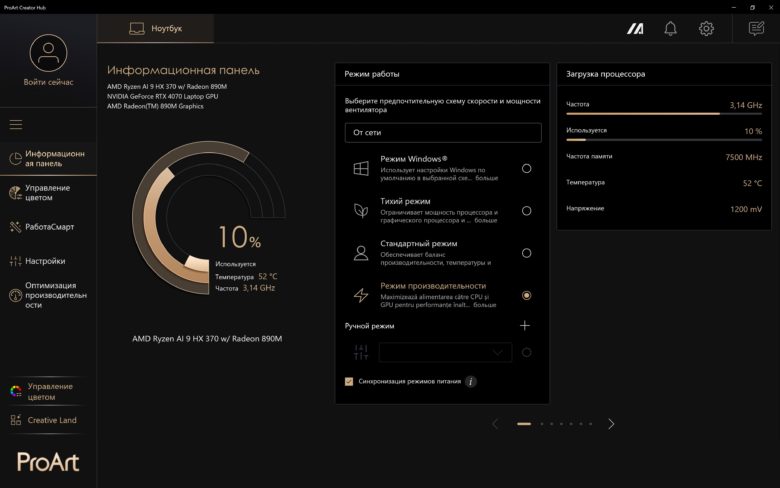This screenshot has height=488, width=780.
Task: Open the user profile avatar icon
Action: point(48,53)
